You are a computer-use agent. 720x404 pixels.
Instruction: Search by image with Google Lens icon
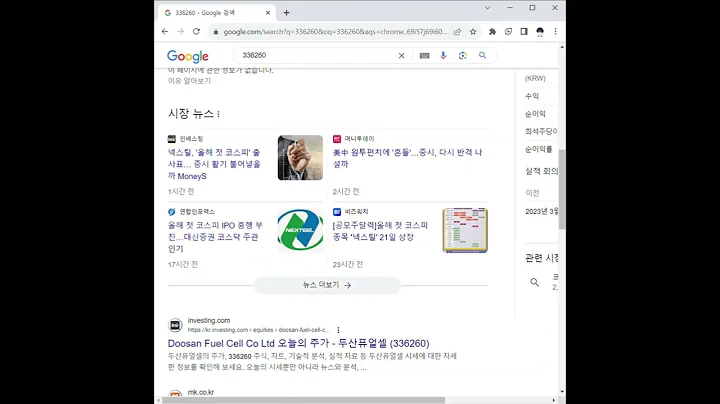[463, 56]
